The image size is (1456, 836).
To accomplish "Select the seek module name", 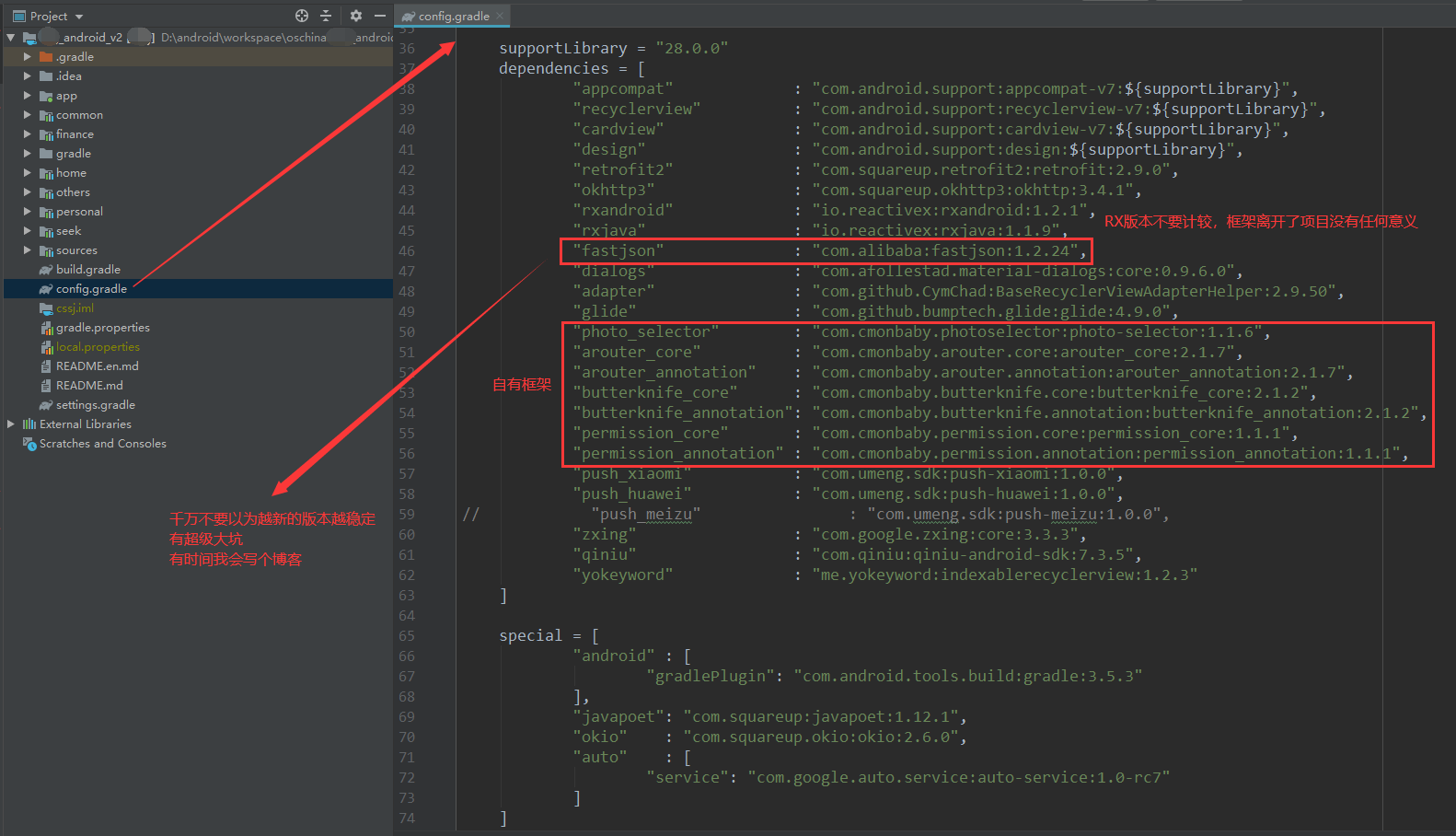I will pyautogui.click(x=69, y=231).
